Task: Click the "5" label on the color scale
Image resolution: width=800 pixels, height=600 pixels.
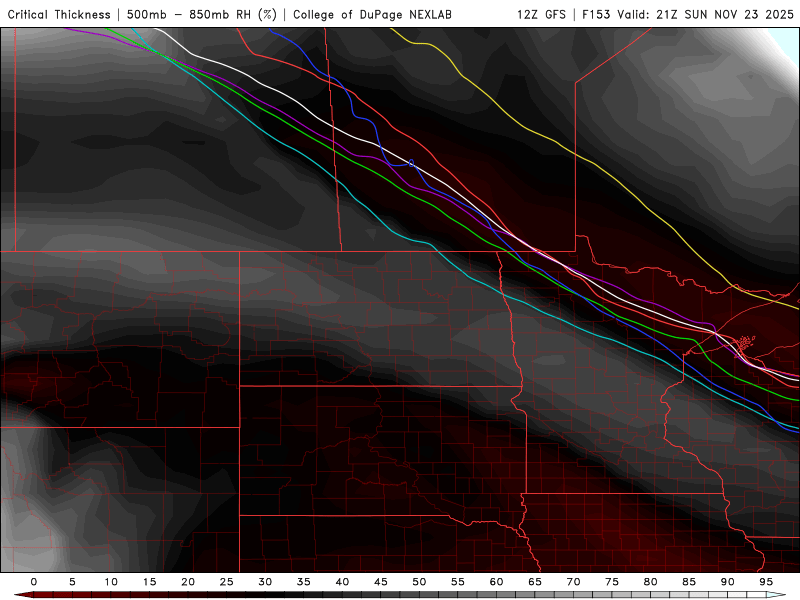Action: point(72,582)
